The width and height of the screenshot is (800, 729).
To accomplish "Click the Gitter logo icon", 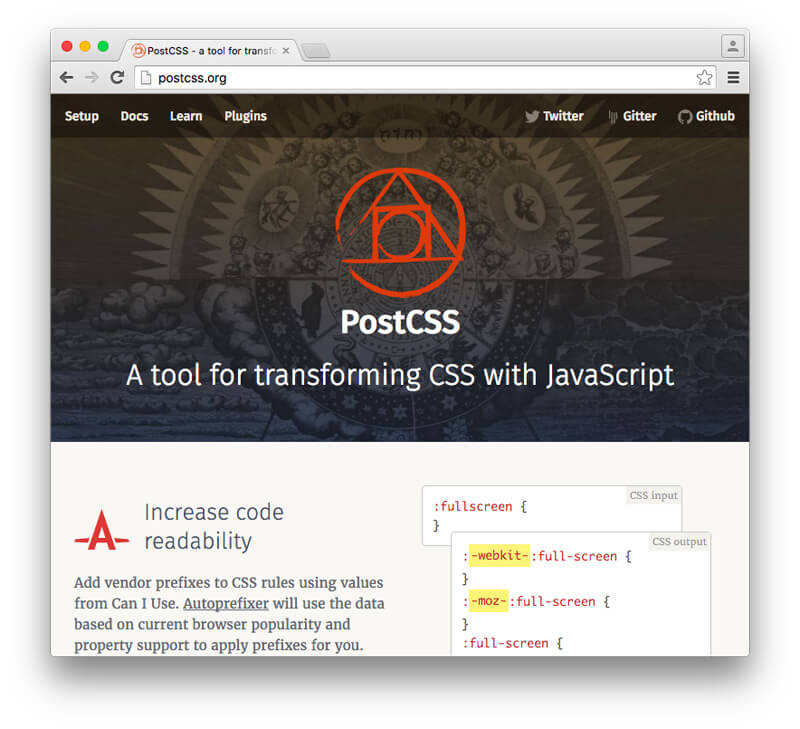I will [x=612, y=116].
